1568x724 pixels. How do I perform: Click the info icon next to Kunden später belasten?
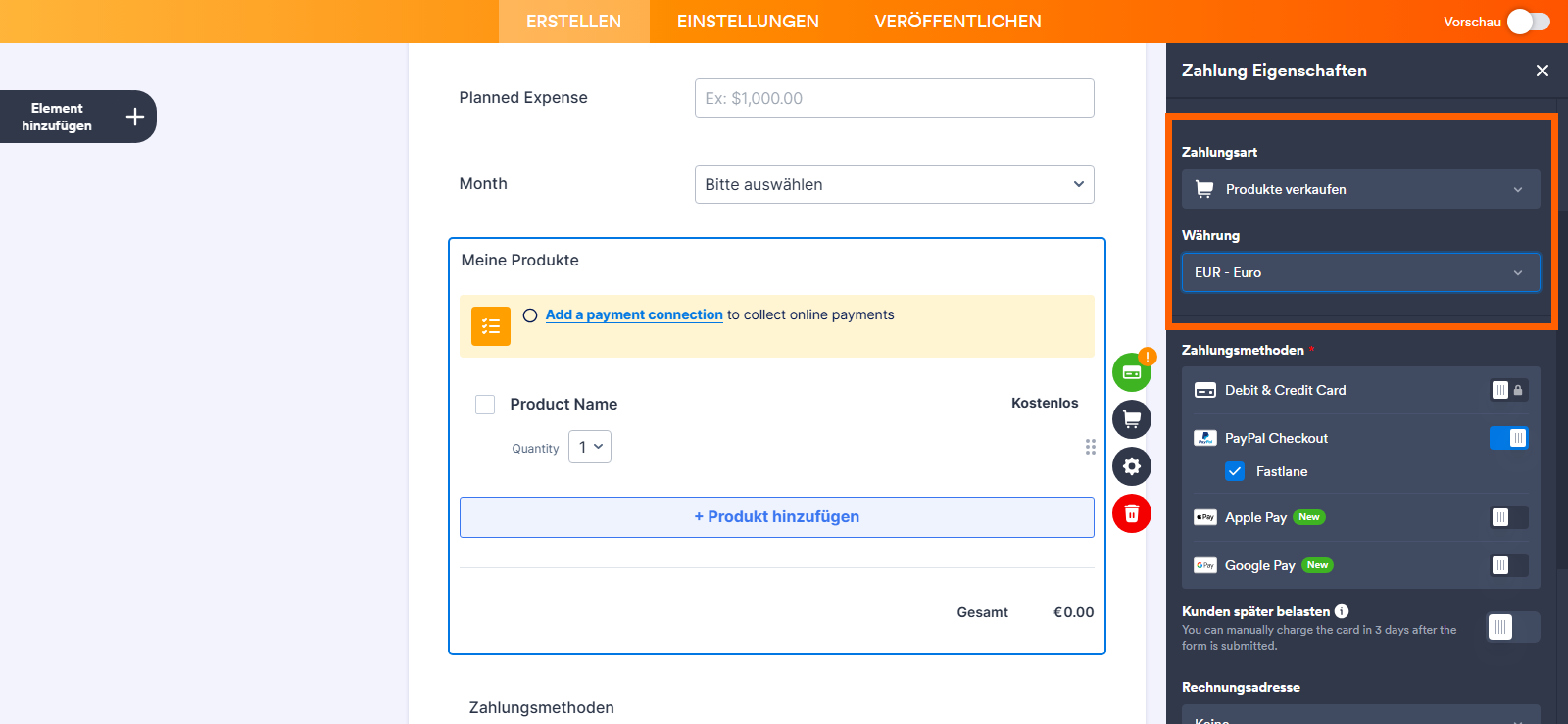[1343, 610]
